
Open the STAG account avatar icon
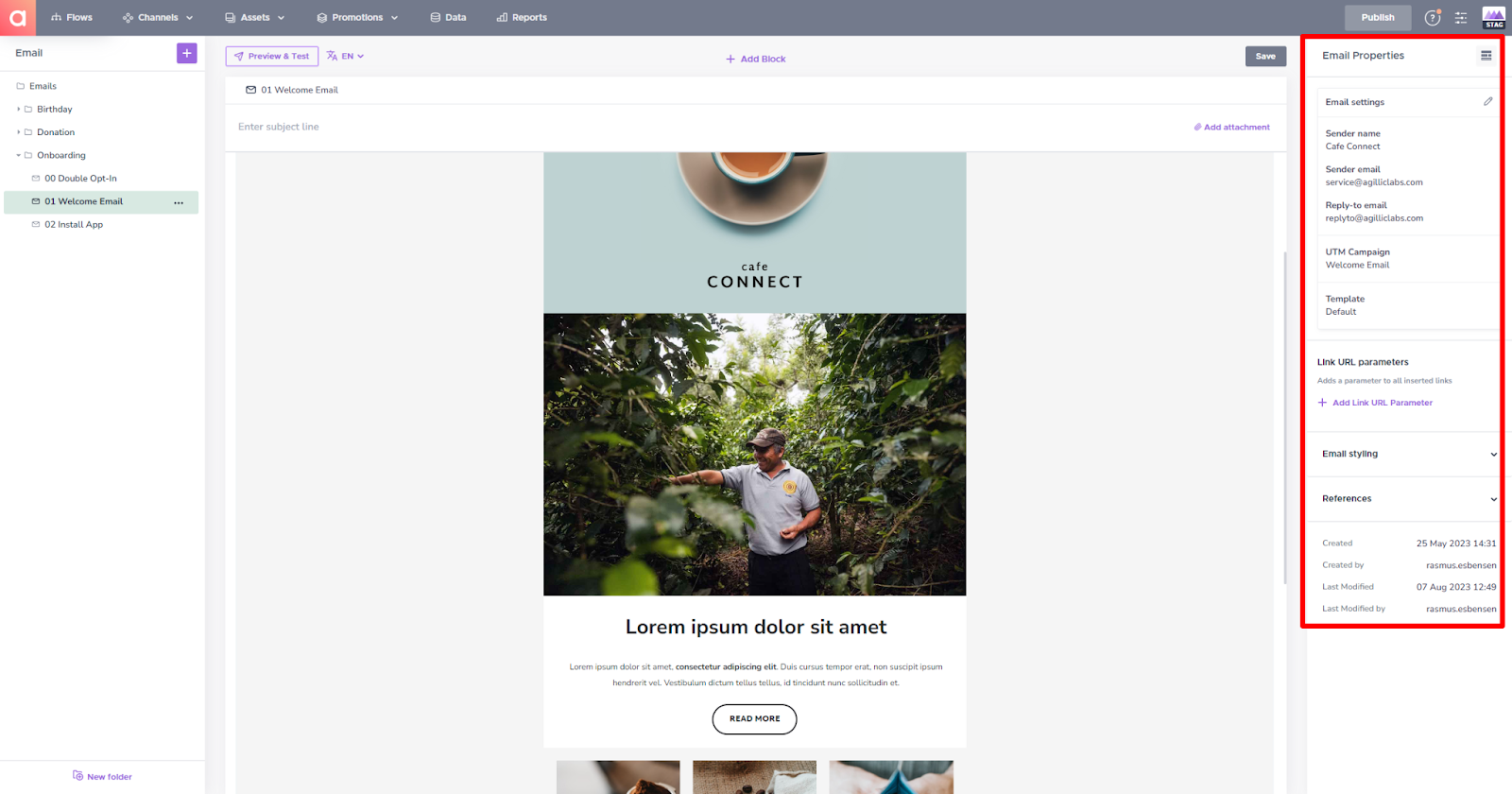(1494, 18)
